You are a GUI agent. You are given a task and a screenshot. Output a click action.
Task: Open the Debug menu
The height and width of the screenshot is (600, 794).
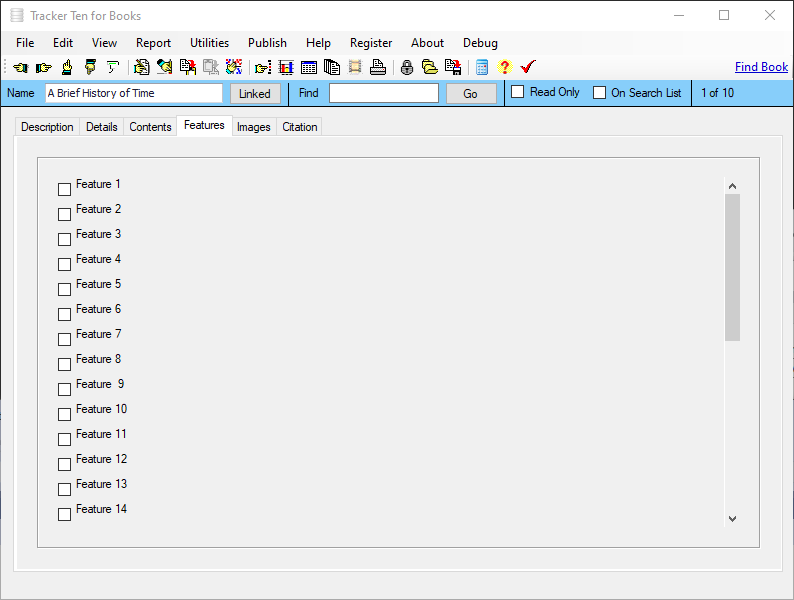pos(480,43)
